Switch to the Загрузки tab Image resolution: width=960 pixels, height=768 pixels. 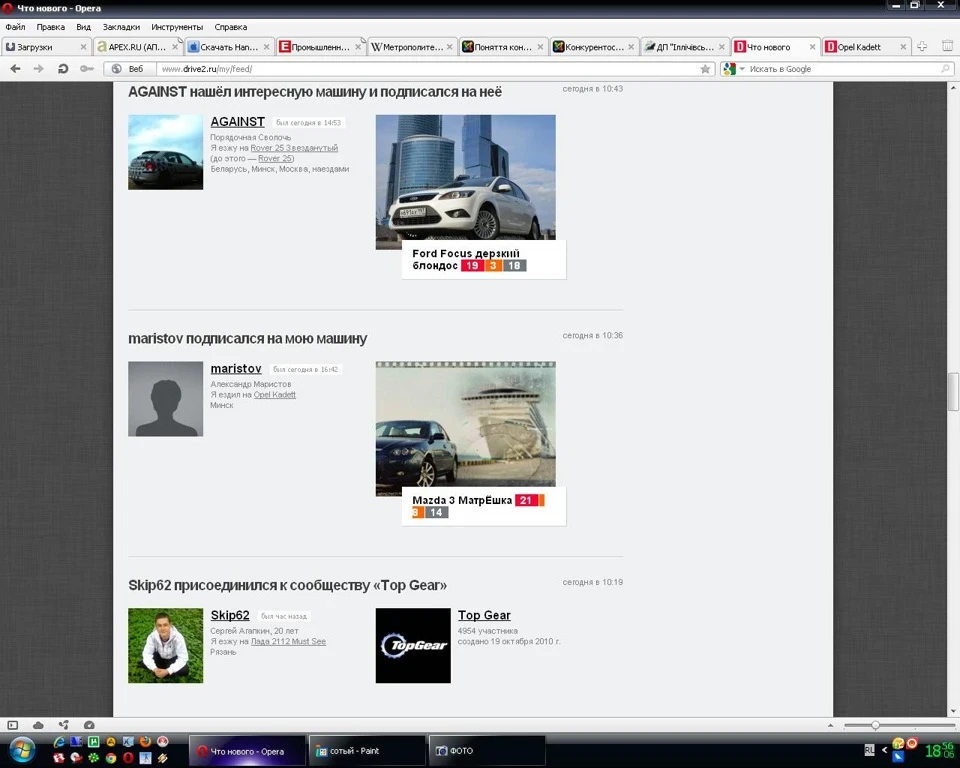tap(46, 47)
